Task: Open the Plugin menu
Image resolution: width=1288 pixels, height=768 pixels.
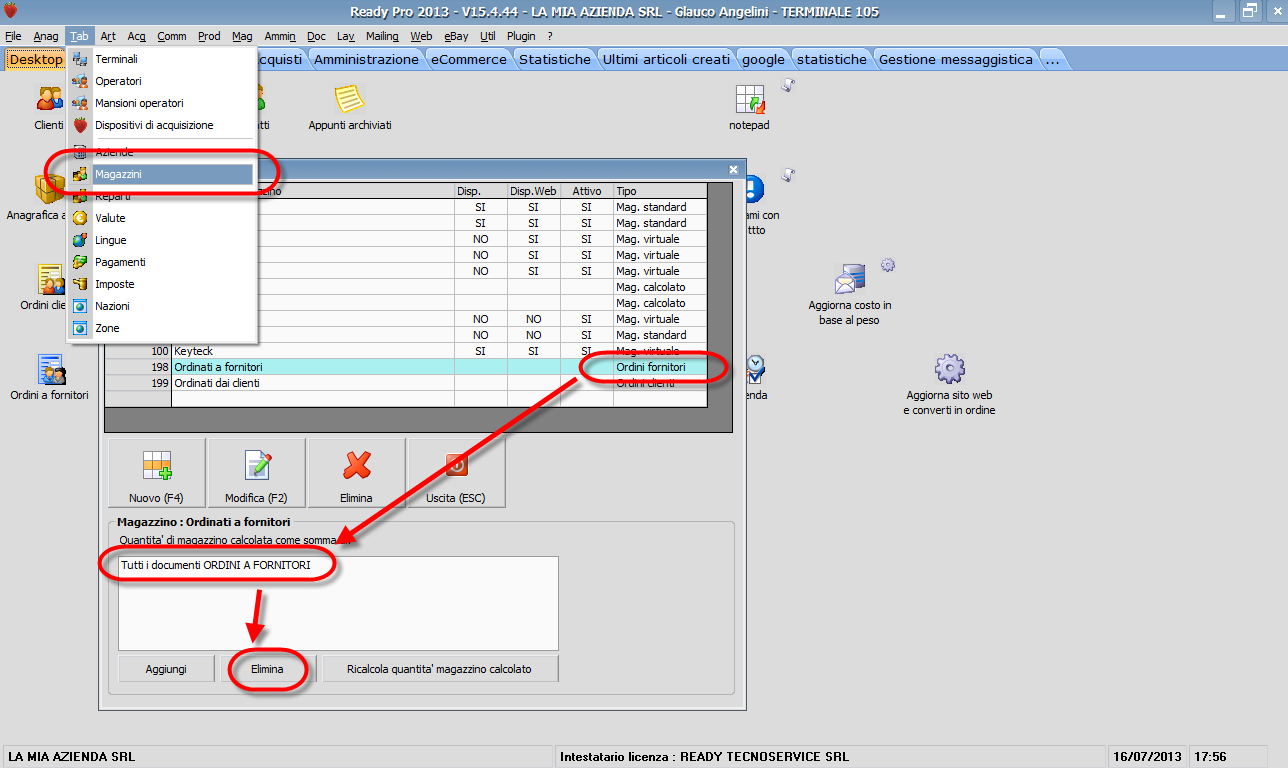Action: pos(521,36)
